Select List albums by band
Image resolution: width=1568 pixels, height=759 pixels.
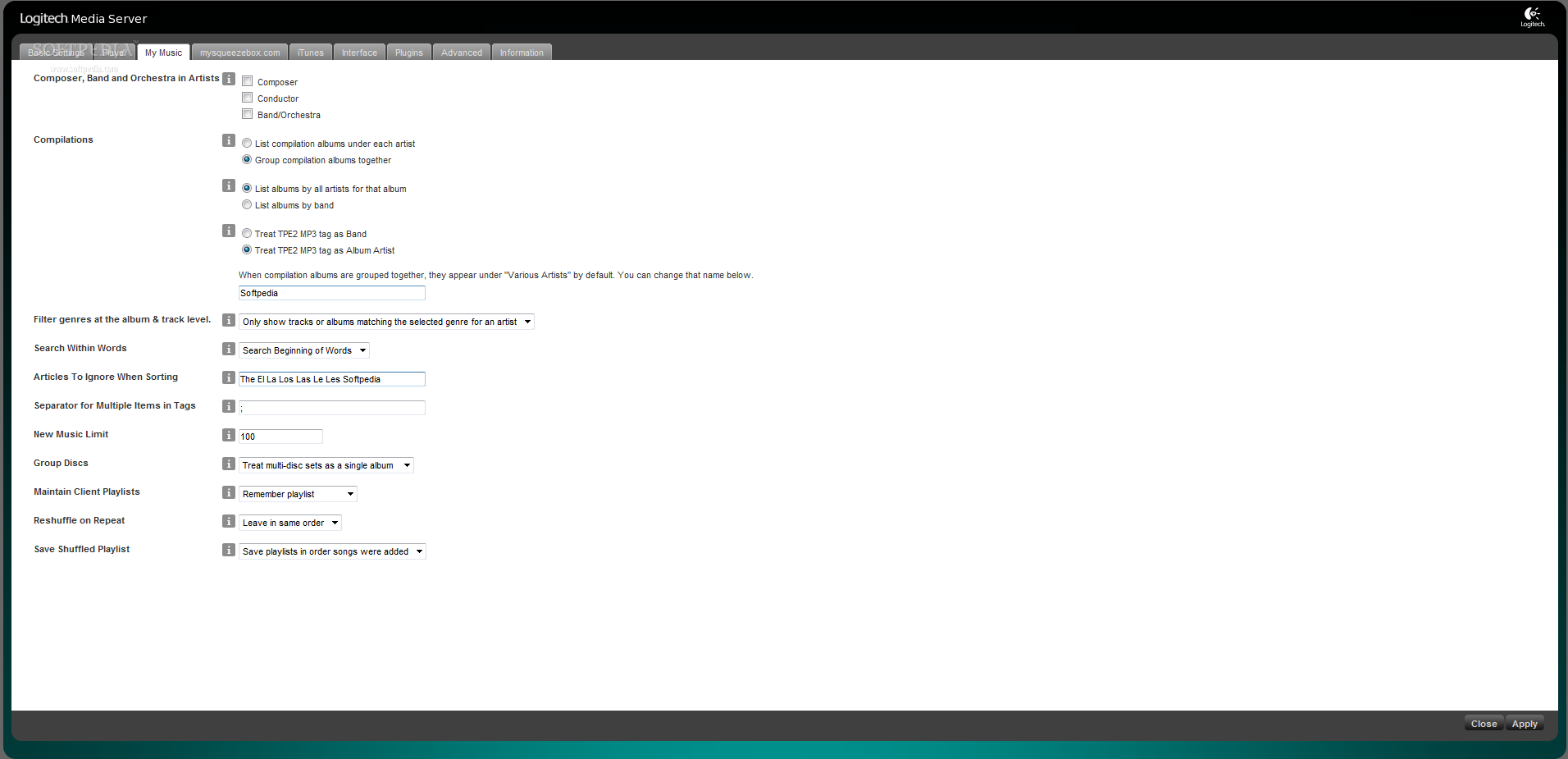247,204
